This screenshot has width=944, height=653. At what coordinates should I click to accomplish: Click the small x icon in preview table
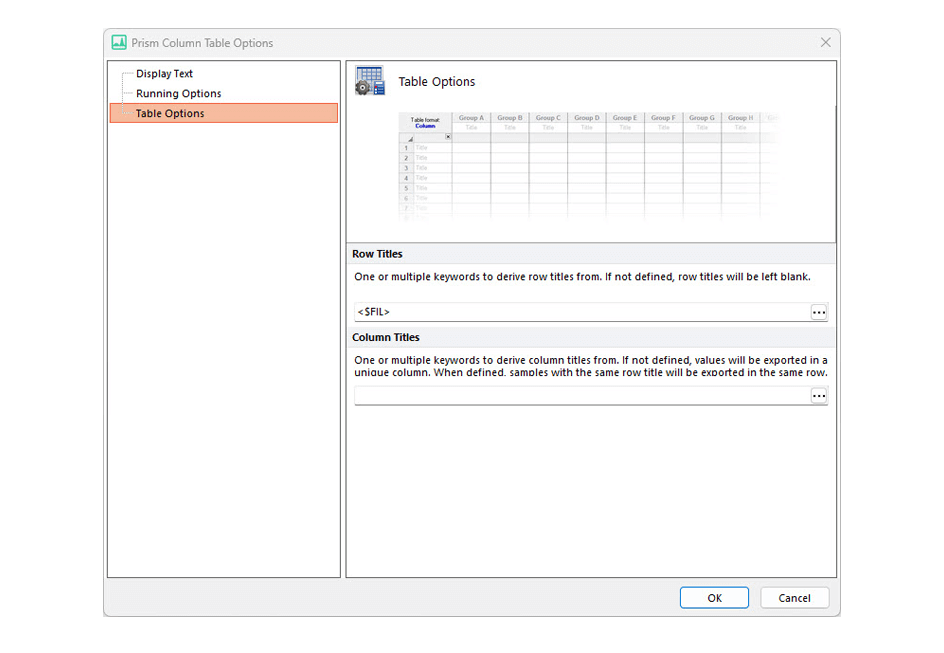(448, 137)
